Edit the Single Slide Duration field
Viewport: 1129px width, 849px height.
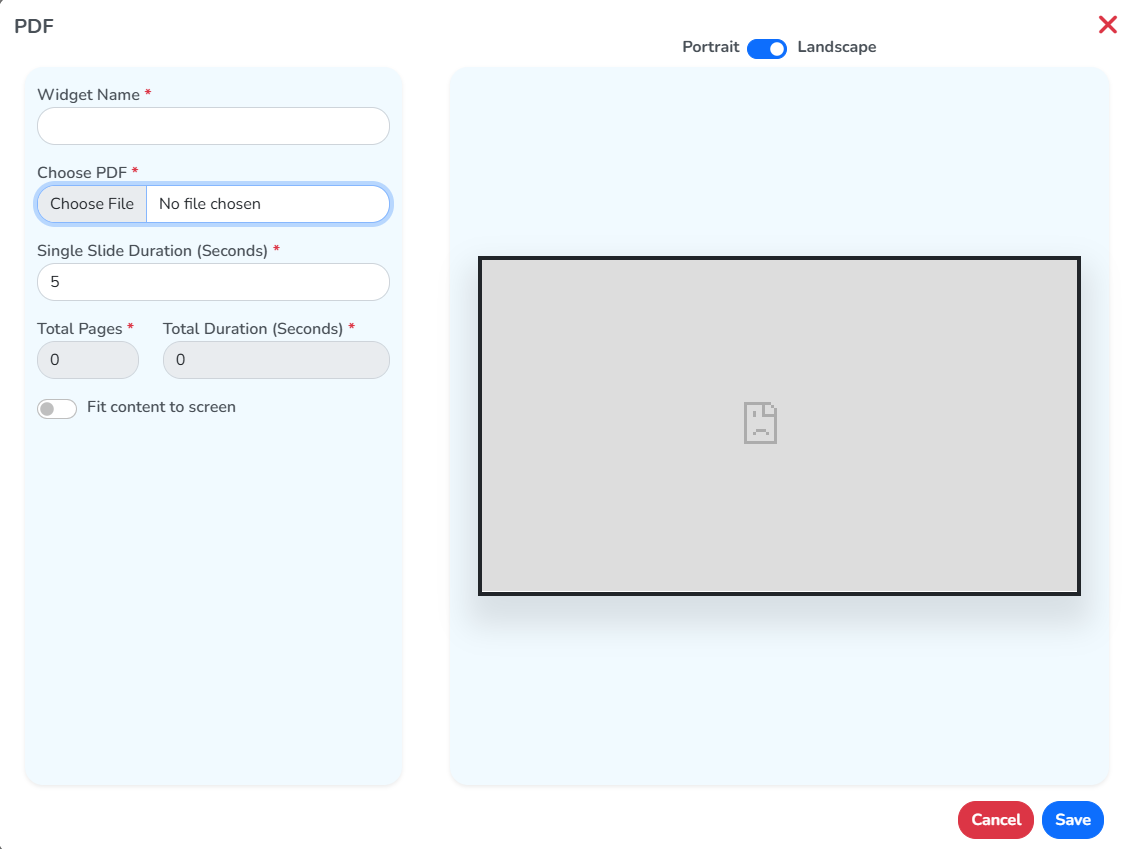[x=213, y=282]
